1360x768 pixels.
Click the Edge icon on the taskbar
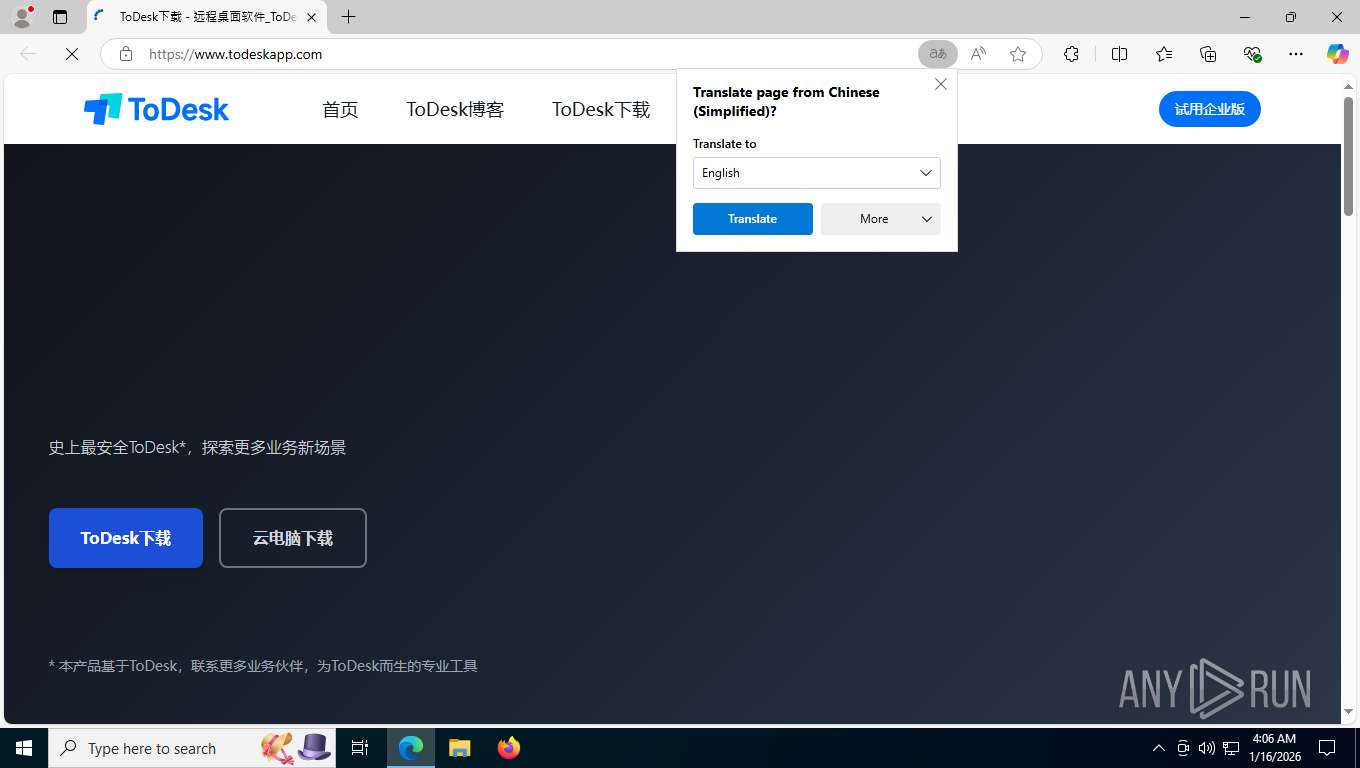pos(411,748)
